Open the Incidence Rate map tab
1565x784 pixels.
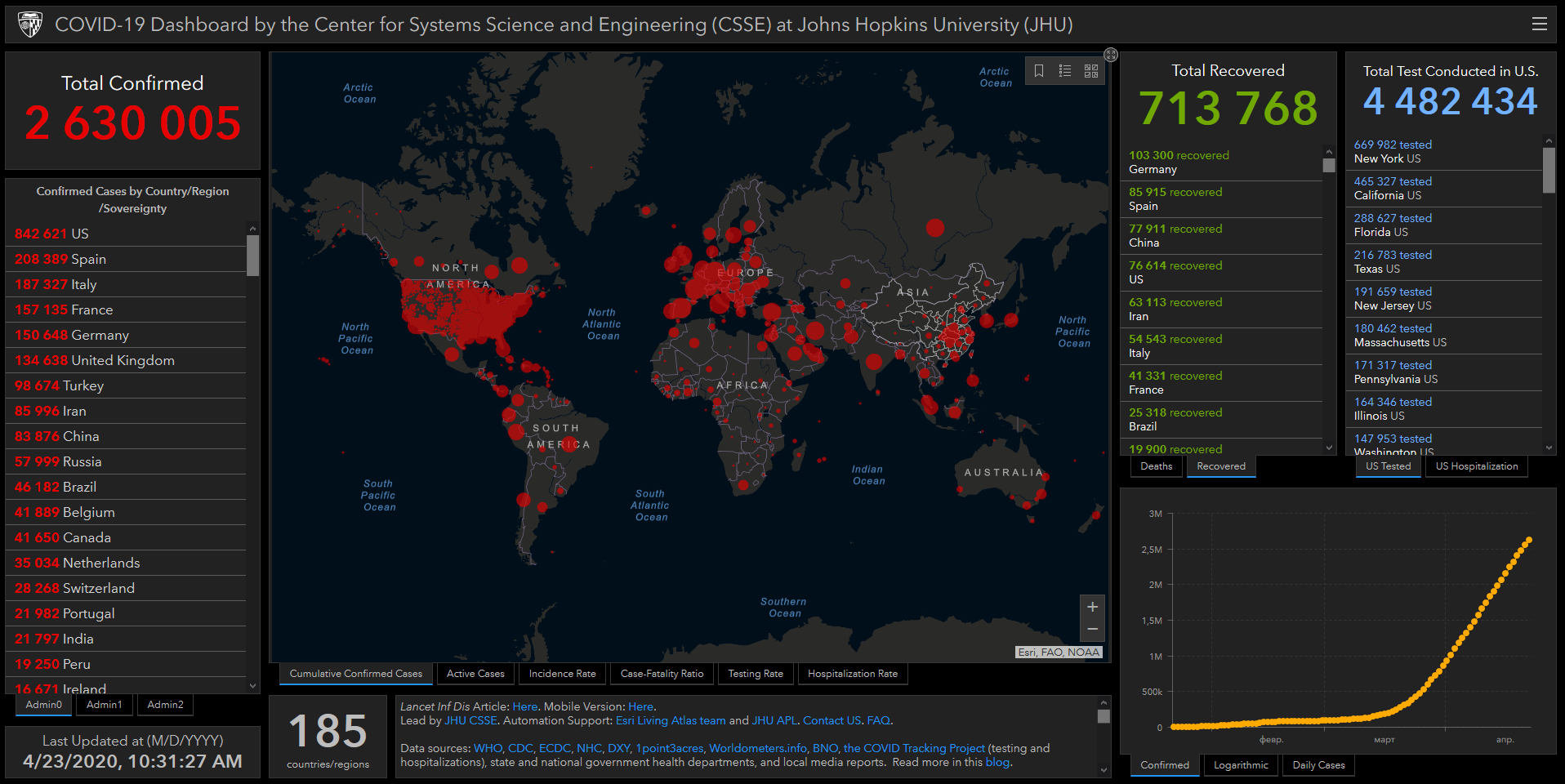click(x=562, y=674)
